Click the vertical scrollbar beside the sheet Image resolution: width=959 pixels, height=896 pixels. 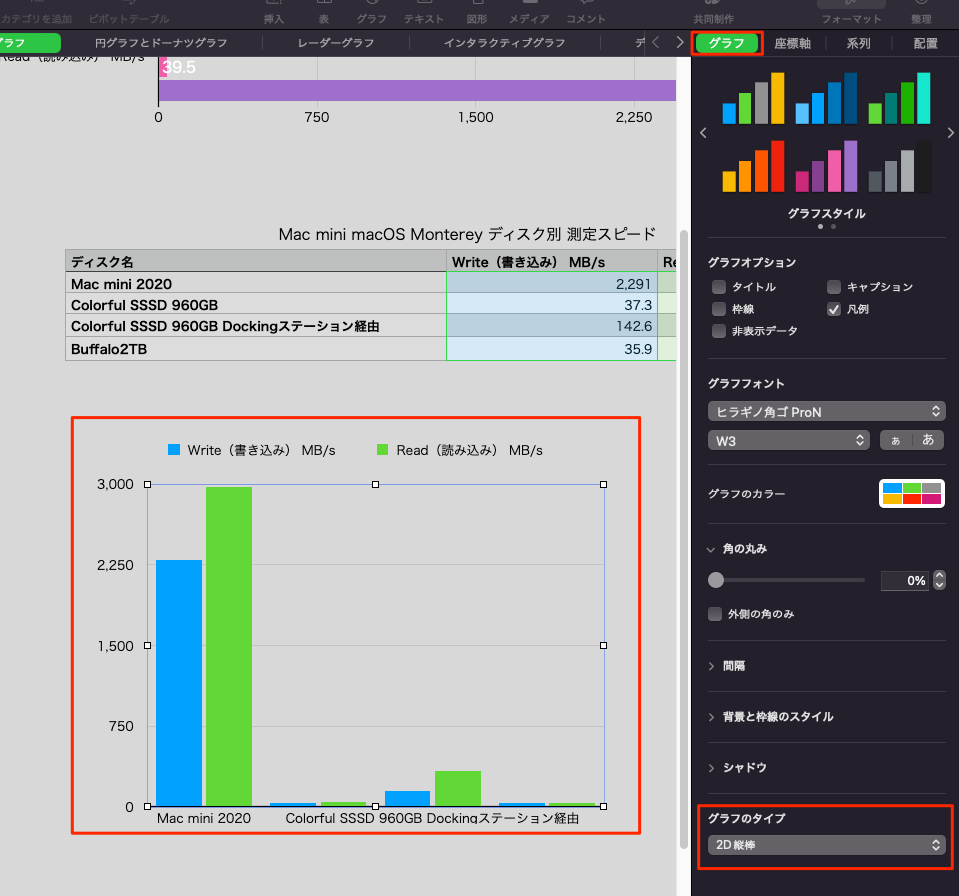pos(683,539)
